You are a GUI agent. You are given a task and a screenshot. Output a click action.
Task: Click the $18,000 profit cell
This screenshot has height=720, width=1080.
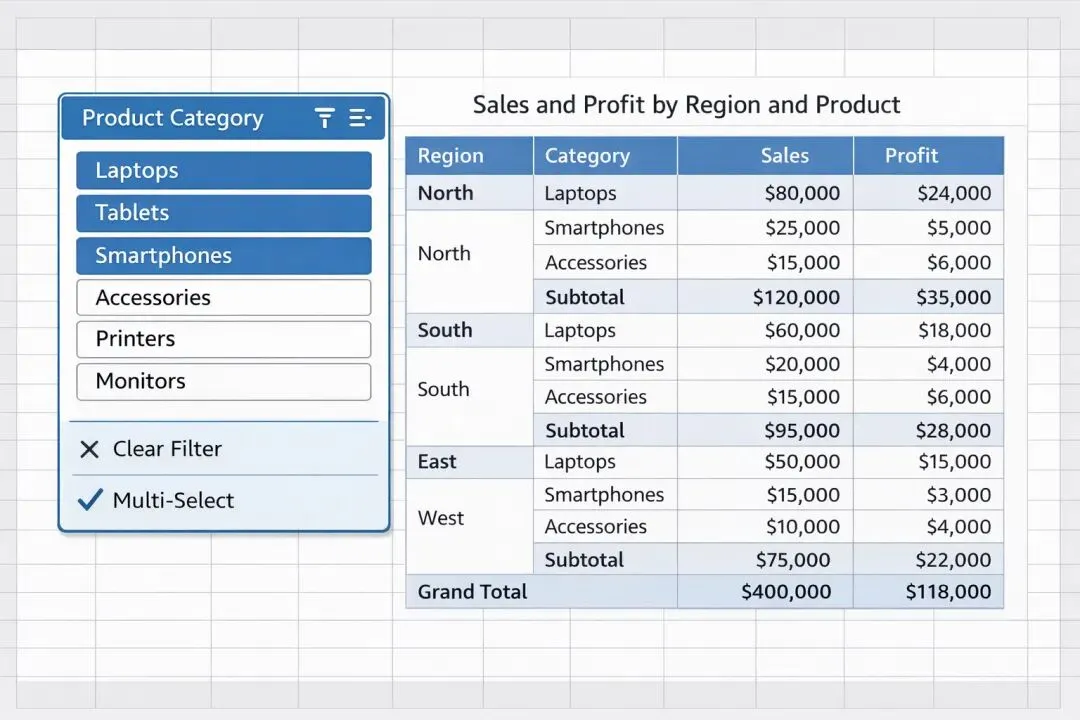coord(928,330)
